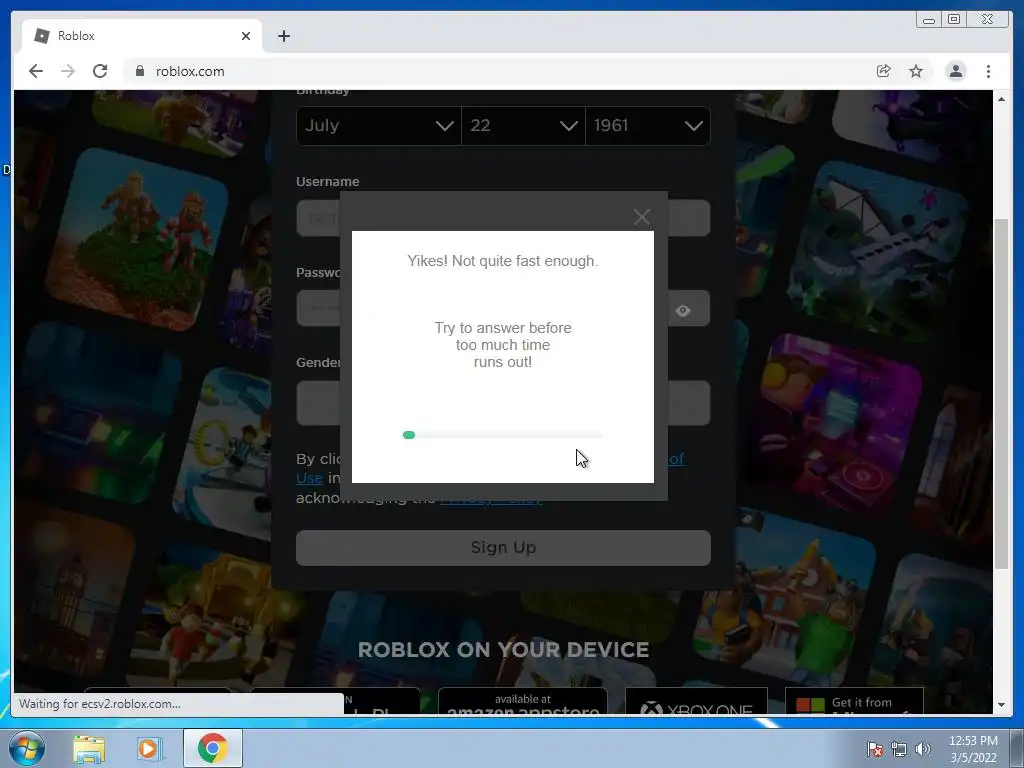The width and height of the screenshot is (1024, 768).
Task: Reload the Roblox page
Action: click(100, 71)
